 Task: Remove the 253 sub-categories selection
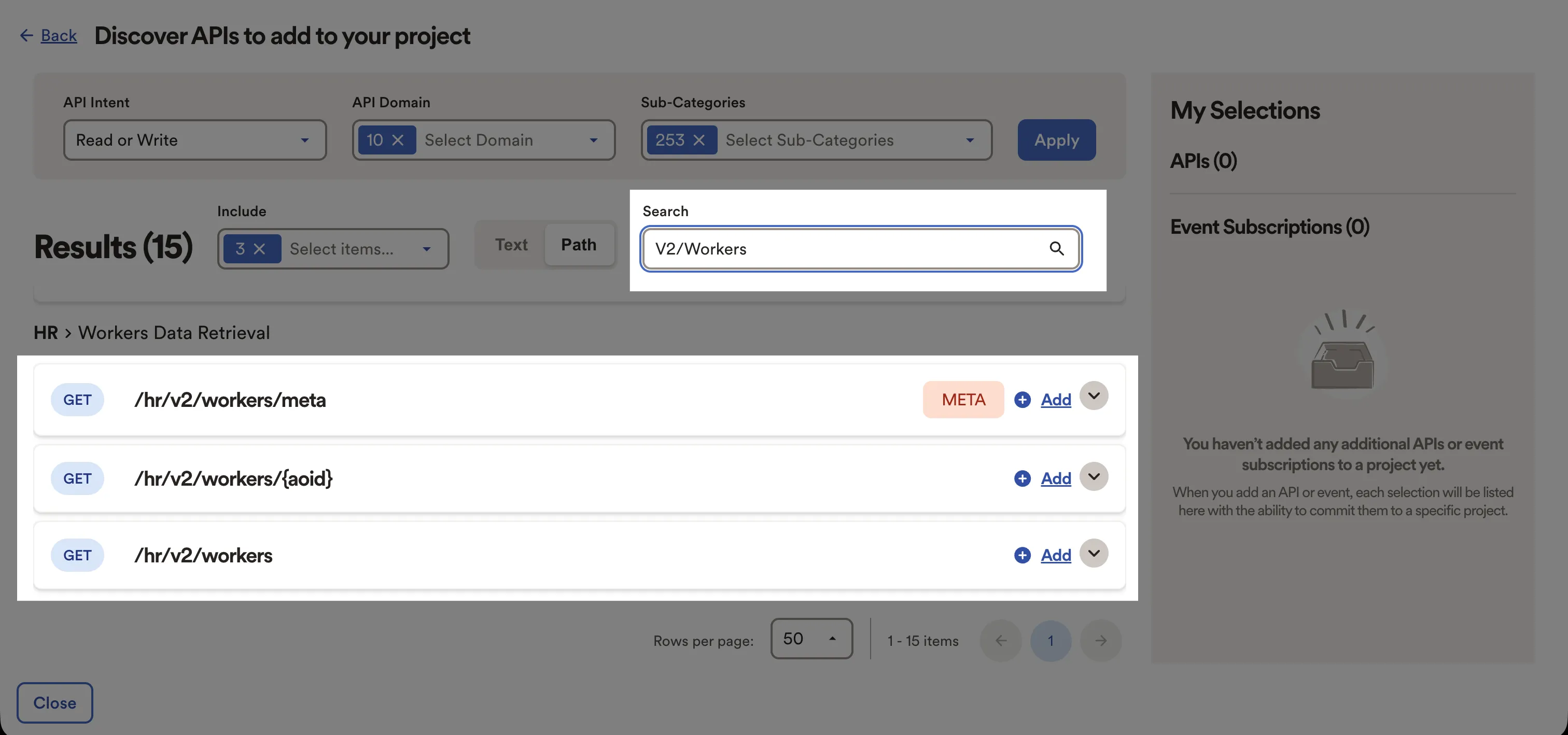(x=699, y=140)
